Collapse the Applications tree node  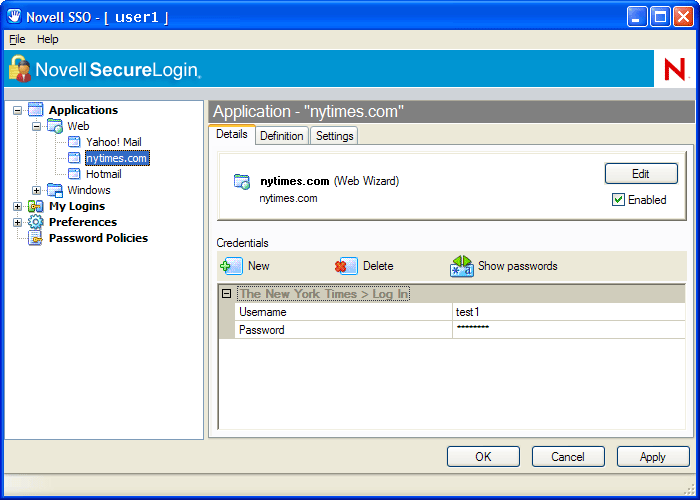coord(17,110)
